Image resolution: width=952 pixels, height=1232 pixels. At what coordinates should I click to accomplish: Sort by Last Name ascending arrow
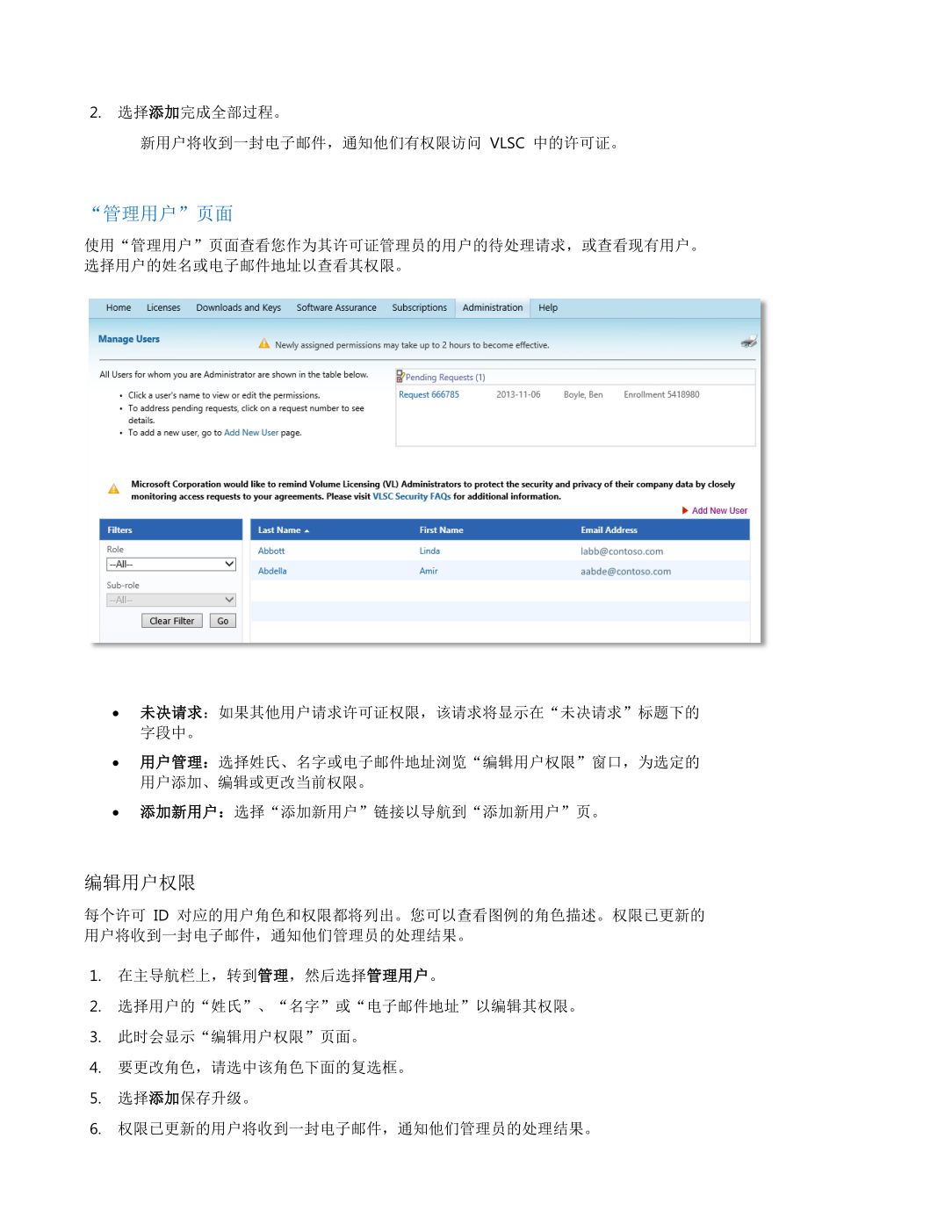[x=307, y=531]
